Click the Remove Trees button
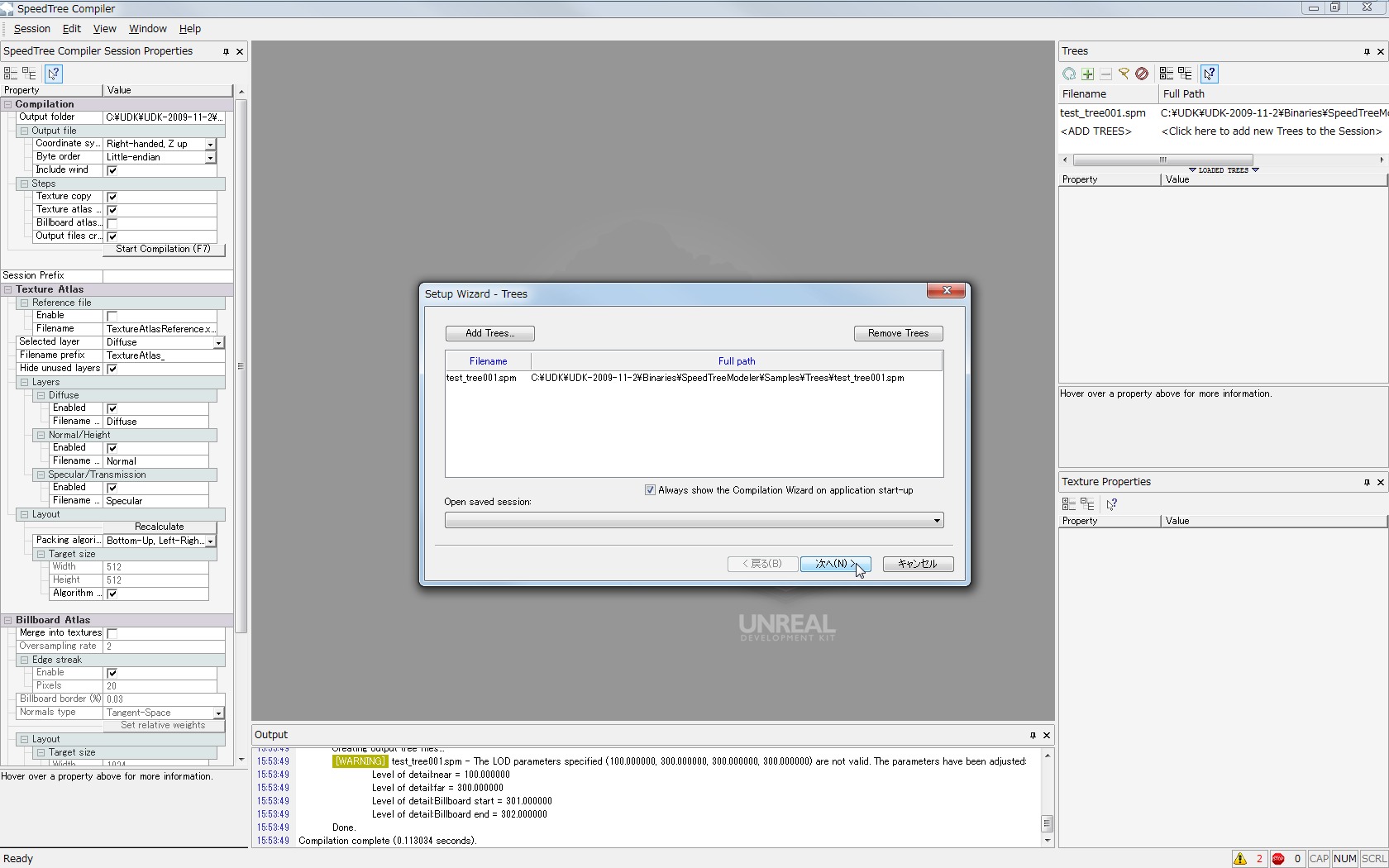Screen dimensions: 1389x868 click(x=898, y=333)
